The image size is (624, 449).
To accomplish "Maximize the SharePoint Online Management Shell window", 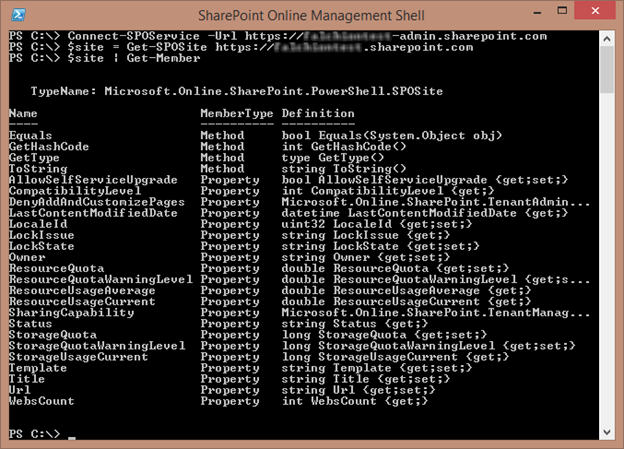I will [x=562, y=11].
